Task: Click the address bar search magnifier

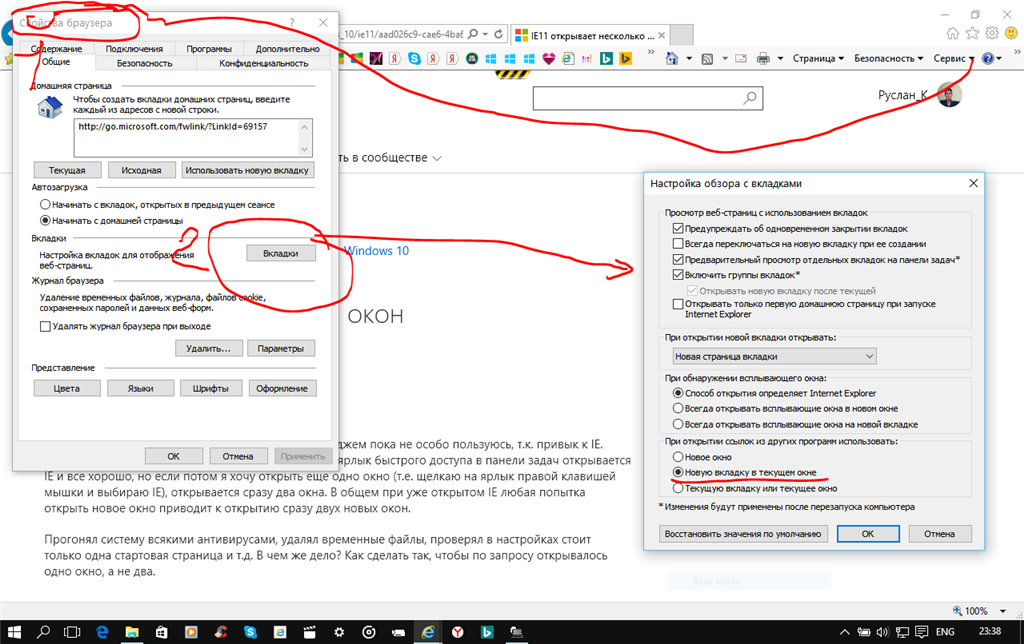Action: (x=473, y=34)
